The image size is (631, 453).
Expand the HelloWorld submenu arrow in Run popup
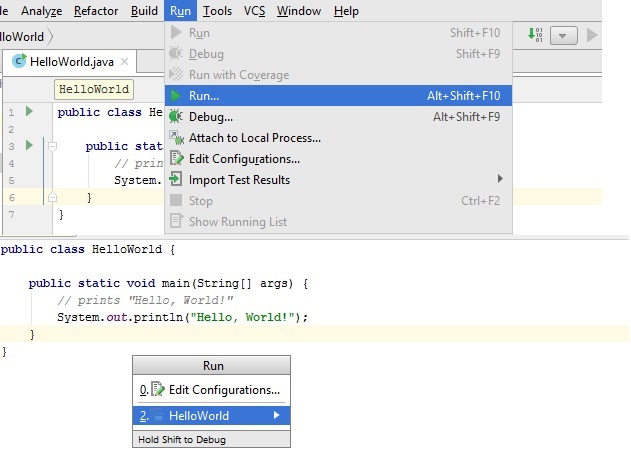[x=277, y=416]
